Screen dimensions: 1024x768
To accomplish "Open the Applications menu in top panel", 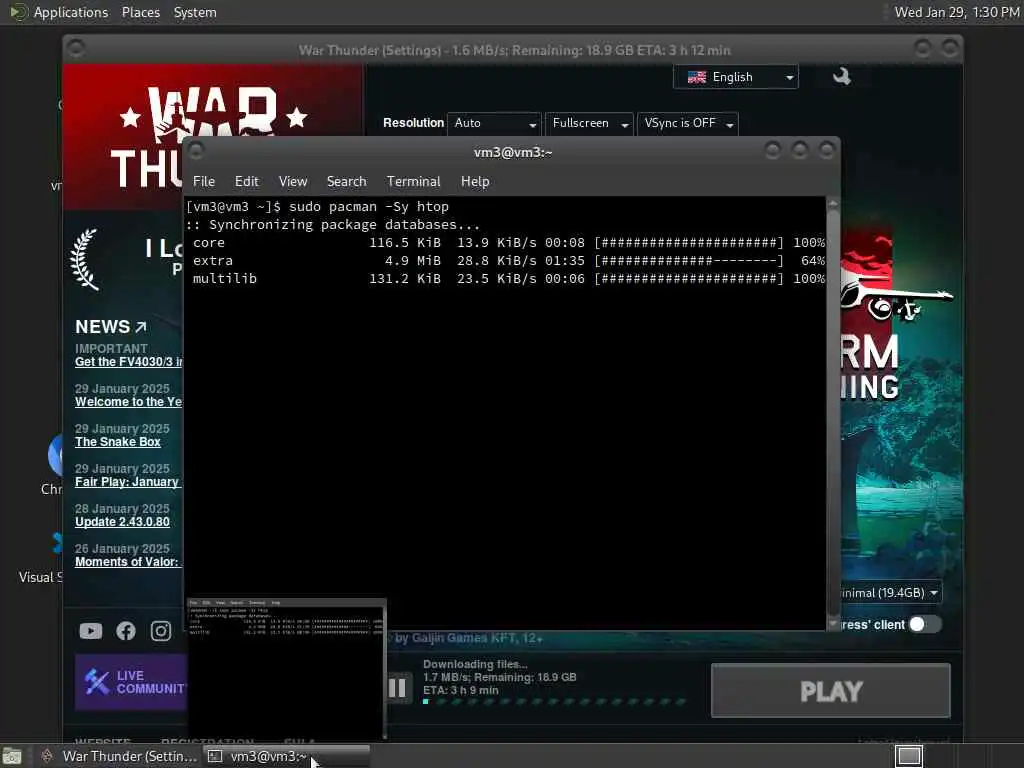I will pos(71,12).
